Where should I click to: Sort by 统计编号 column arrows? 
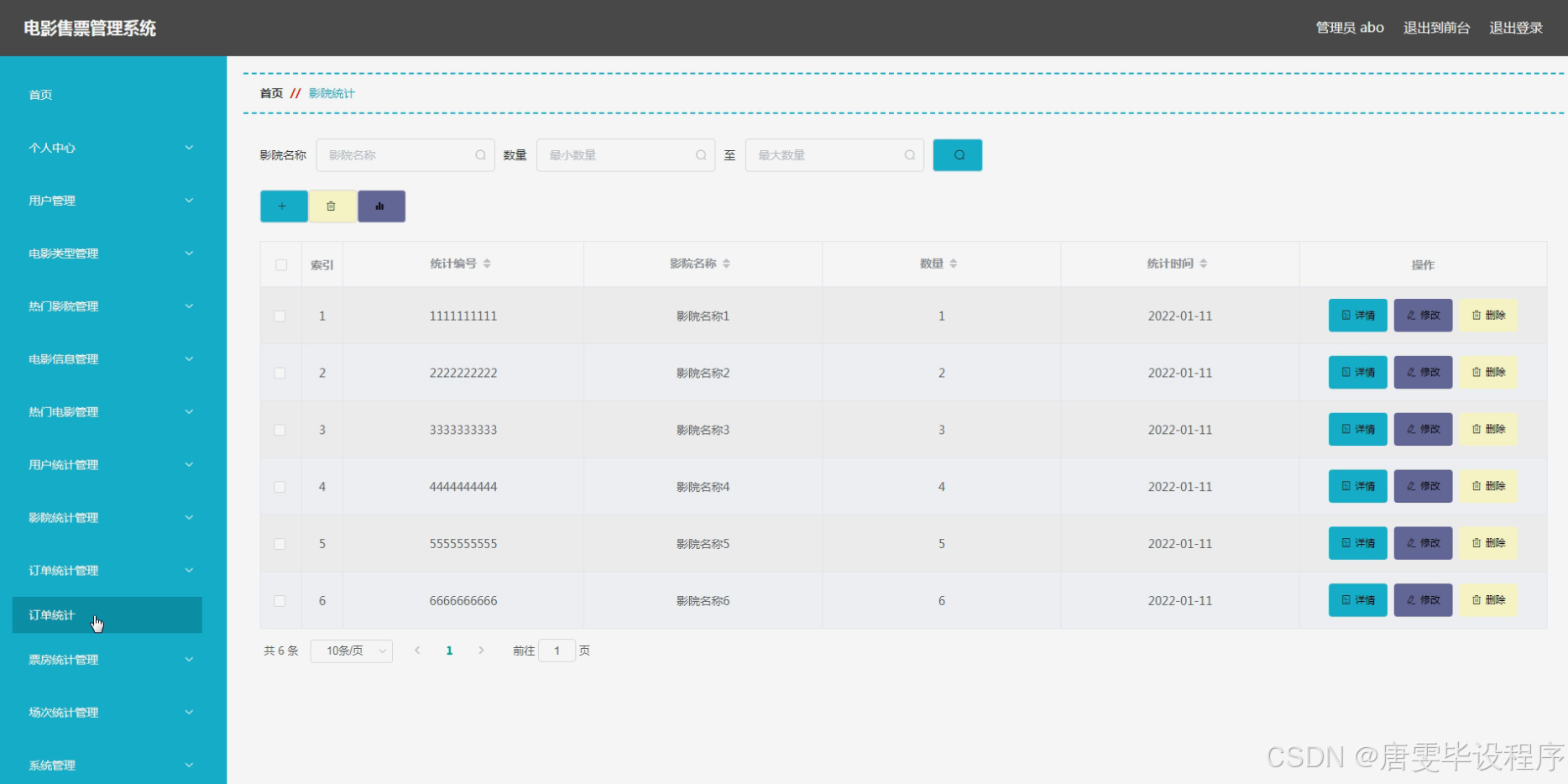(x=487, y=264)
